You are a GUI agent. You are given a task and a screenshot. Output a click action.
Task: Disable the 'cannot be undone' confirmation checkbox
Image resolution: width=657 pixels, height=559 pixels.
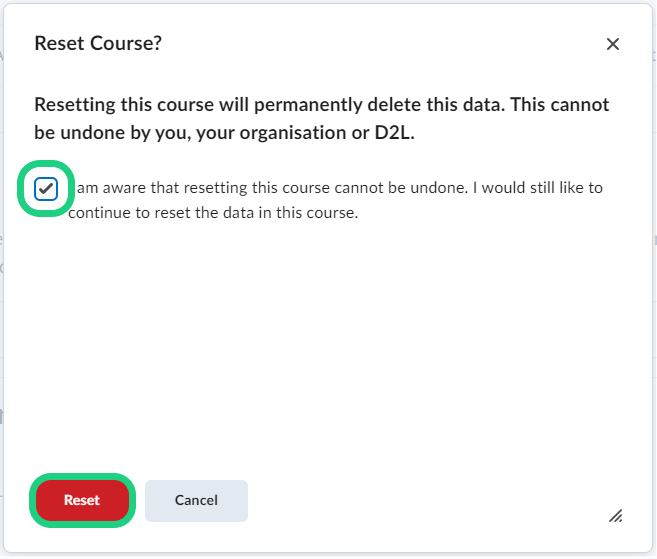46,189
